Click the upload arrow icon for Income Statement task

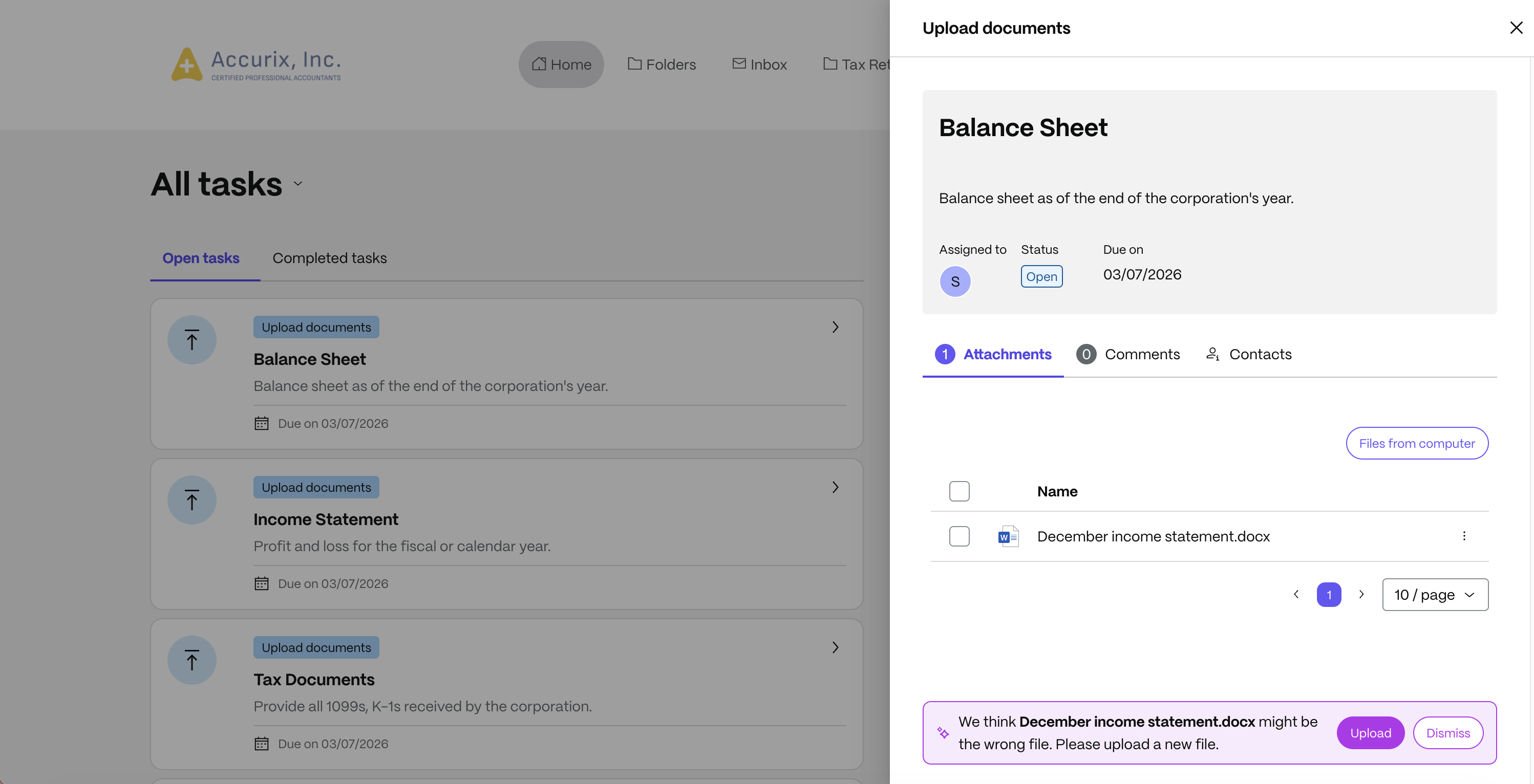[x=191, y=499]
